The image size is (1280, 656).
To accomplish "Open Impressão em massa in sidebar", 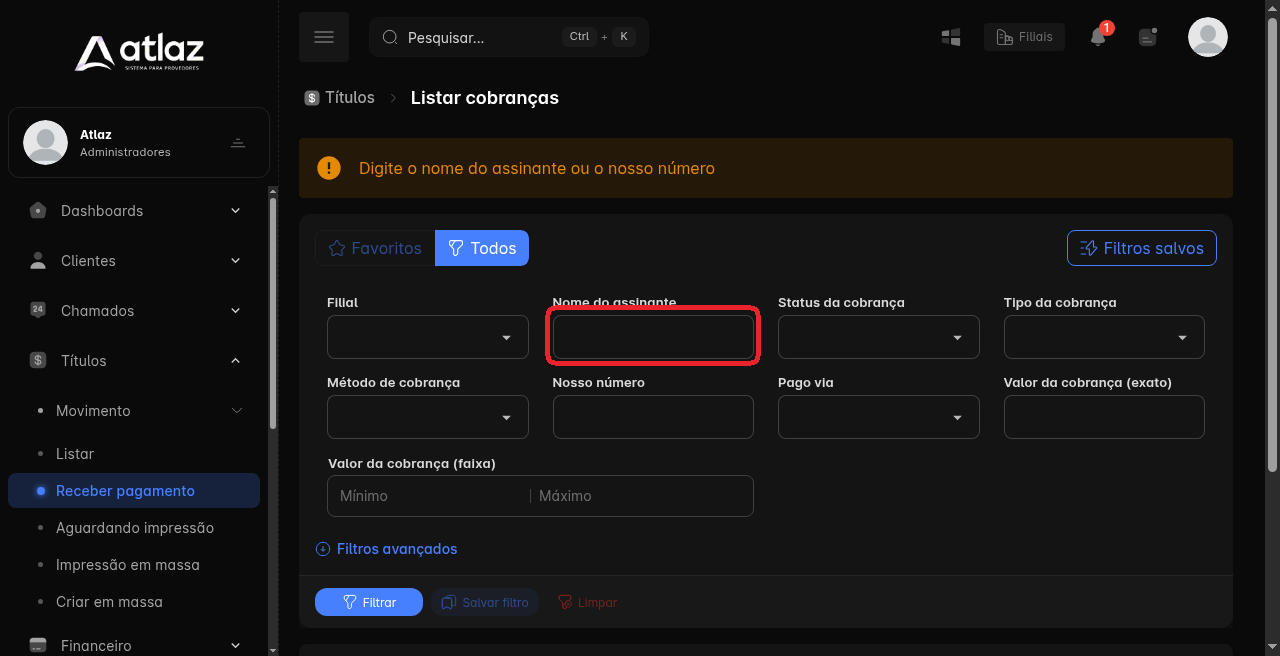I will (x=128, y=565).
